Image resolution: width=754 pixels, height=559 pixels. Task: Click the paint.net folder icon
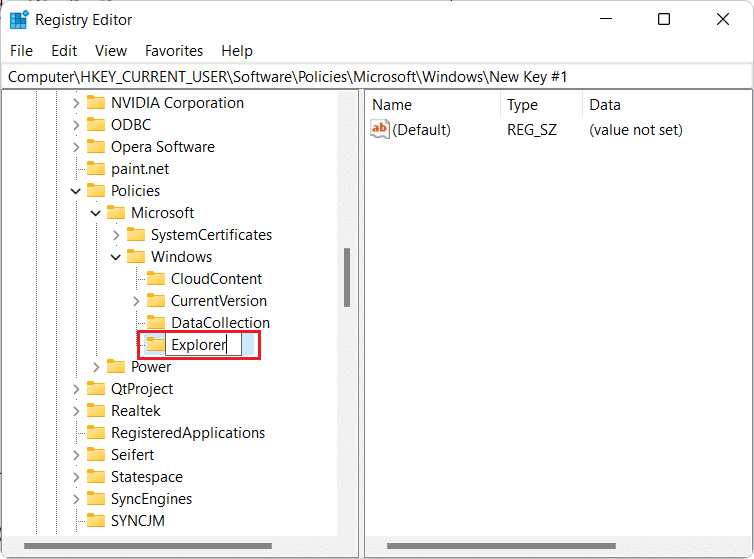(x=96, y=168)
